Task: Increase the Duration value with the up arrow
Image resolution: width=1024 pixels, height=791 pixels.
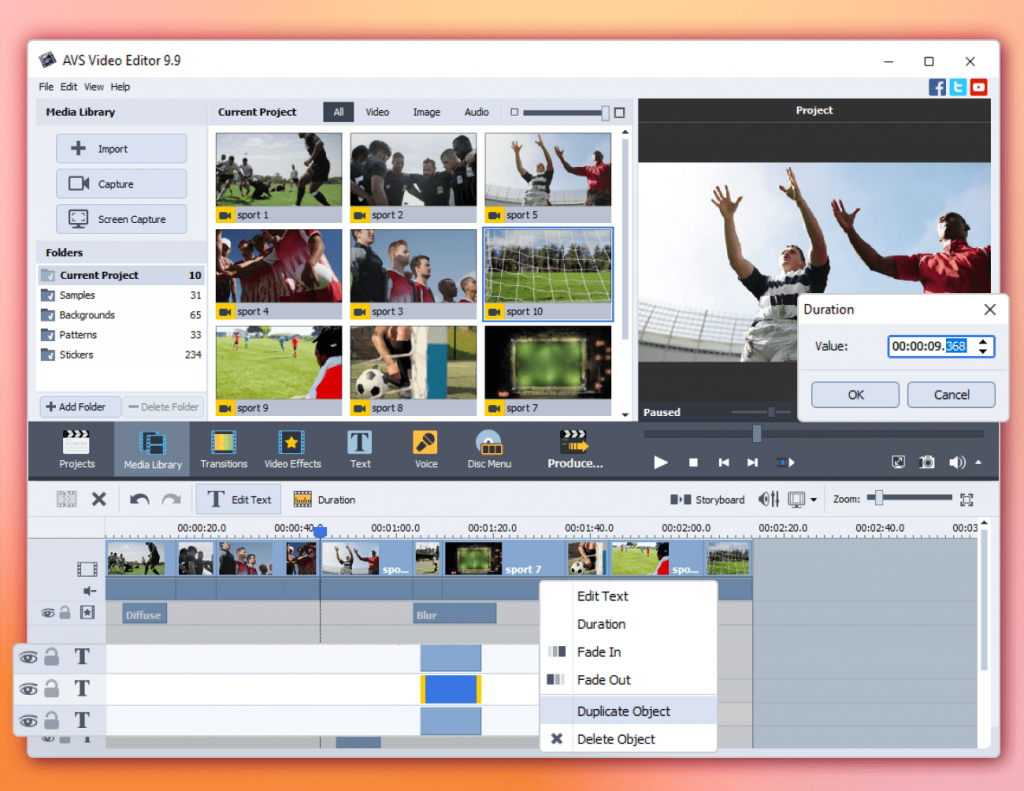Action: (x=983, y=341)
